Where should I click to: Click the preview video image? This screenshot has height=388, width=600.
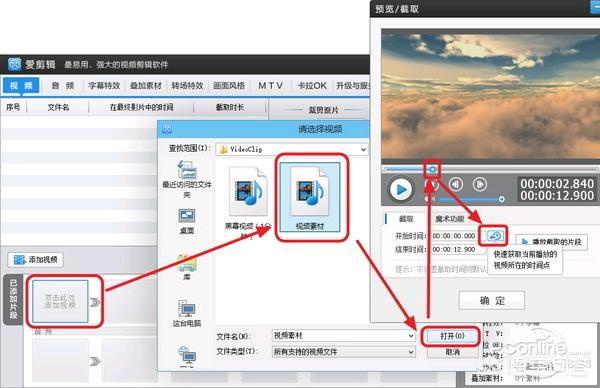(491, 96)
